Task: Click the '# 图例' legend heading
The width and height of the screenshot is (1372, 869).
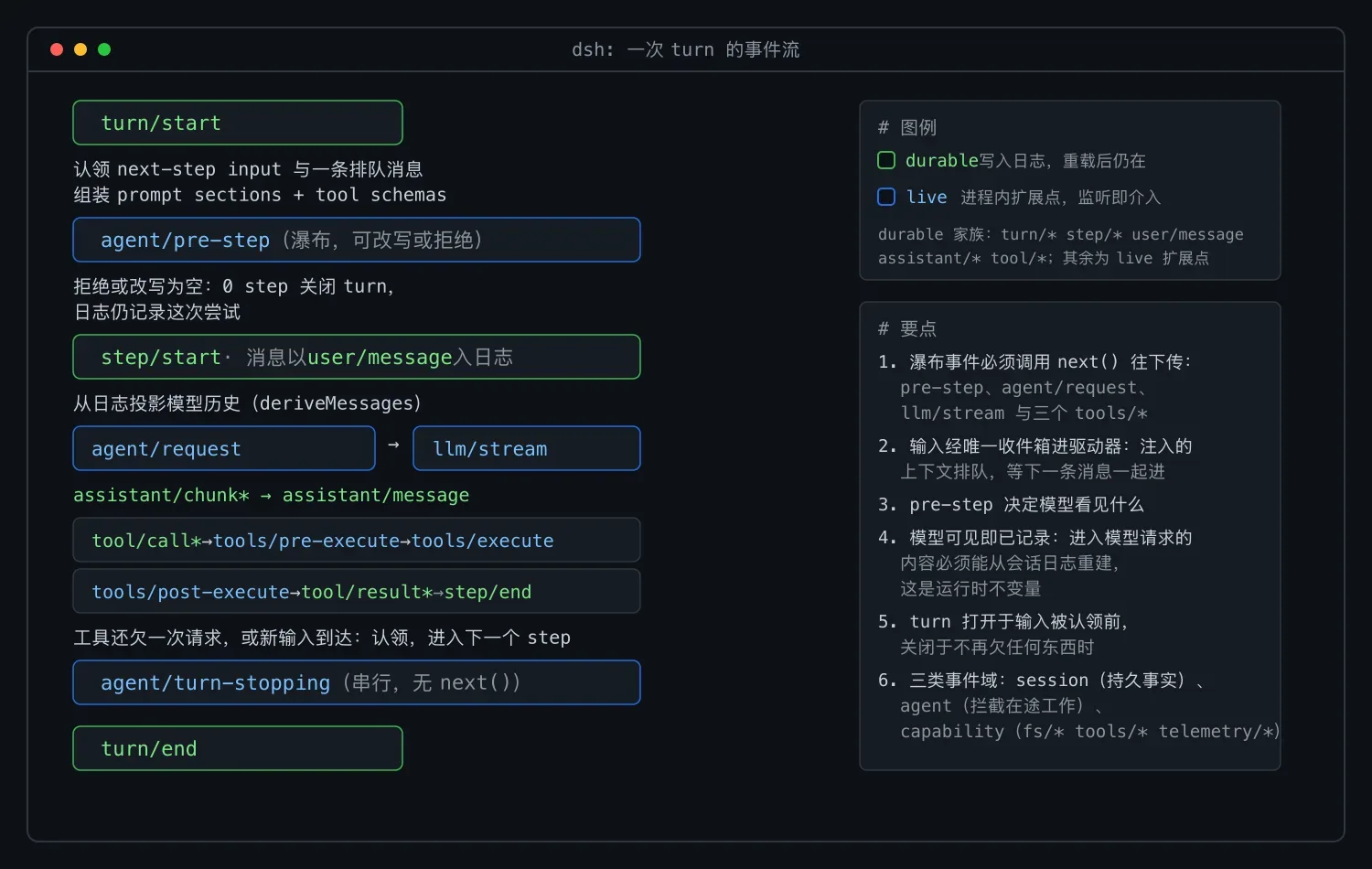Action: pos(907,127)
